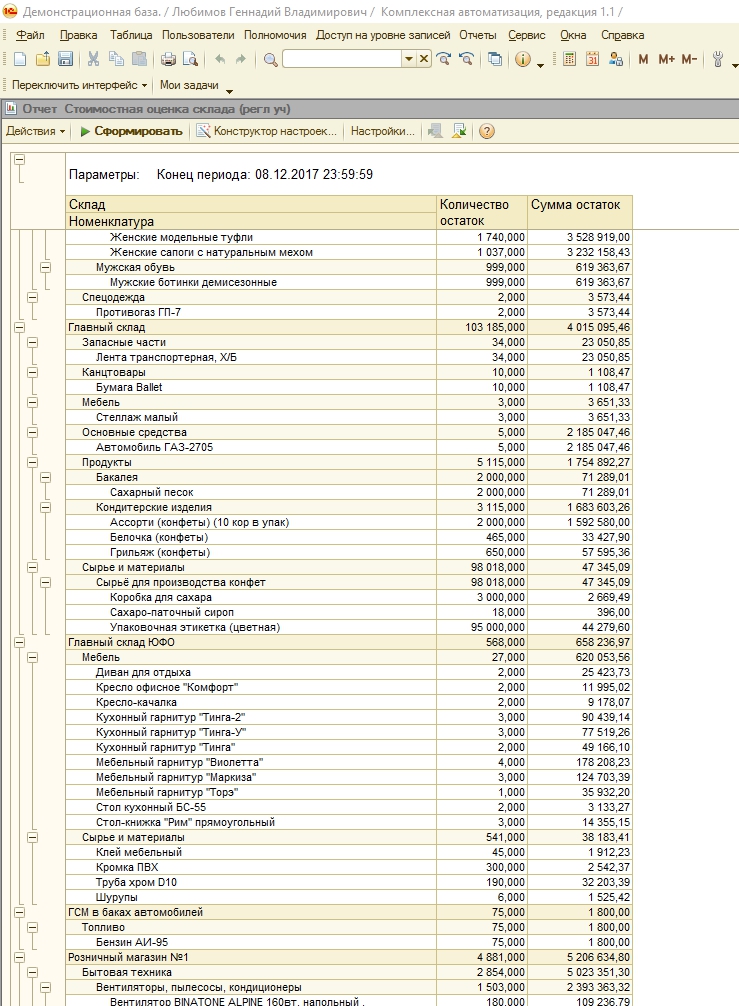Click the Print icon
Image resolution: width=739 pixels, height=1006 pixels.
coord(168,60)
